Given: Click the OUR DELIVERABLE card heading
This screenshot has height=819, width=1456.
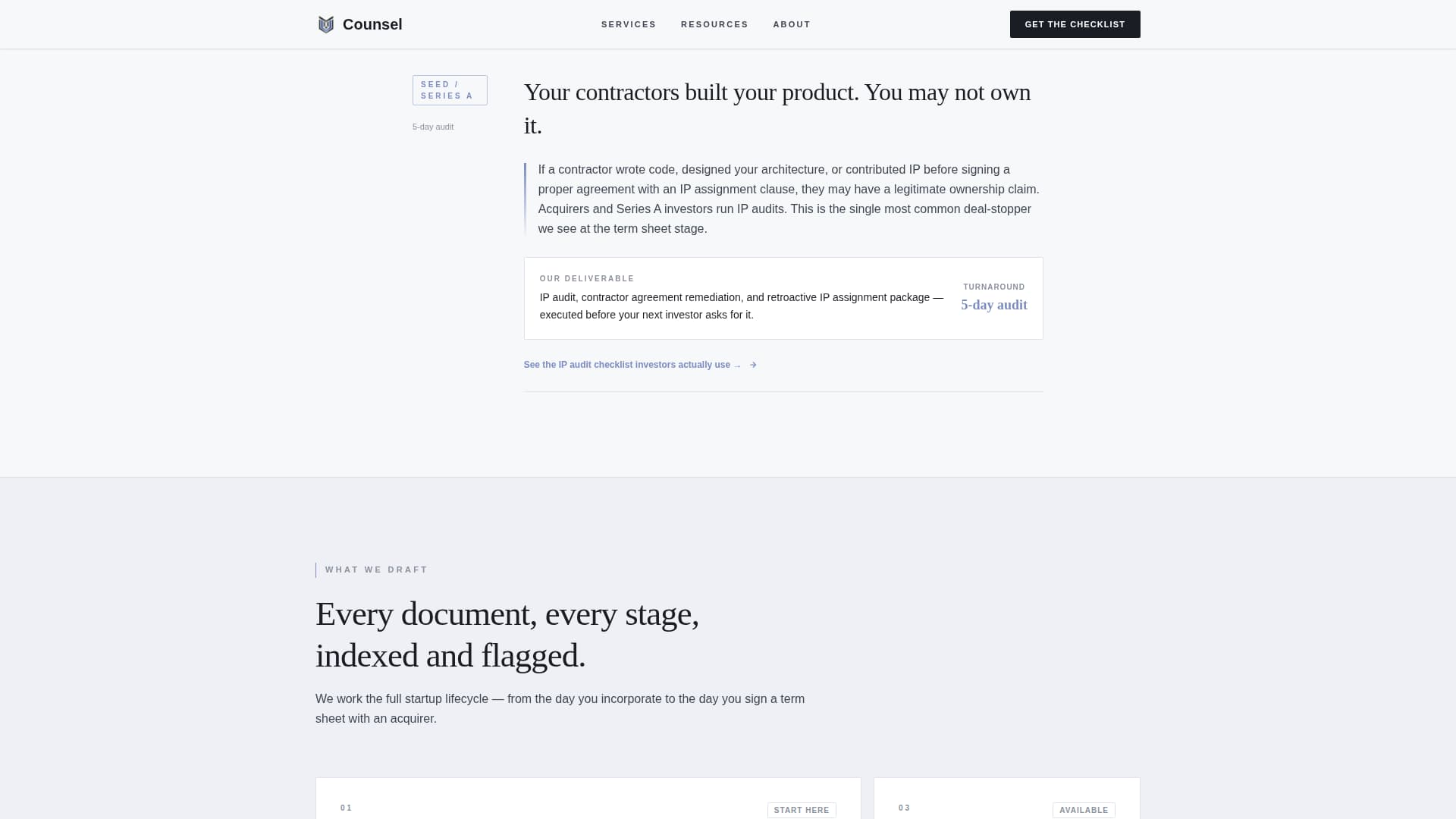Looking at the screenshot, I should (587, 278).
